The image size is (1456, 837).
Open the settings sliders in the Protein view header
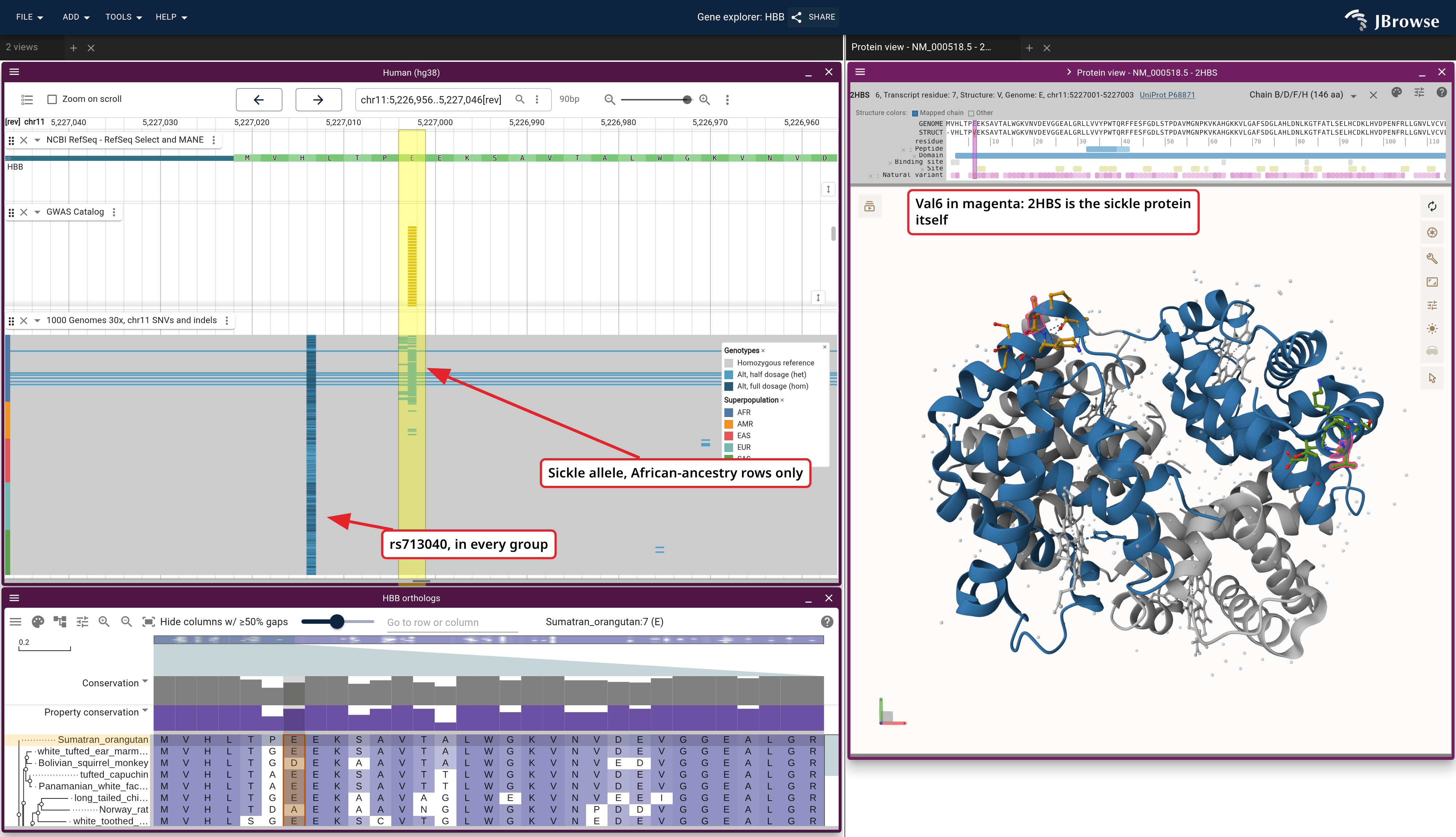[x=1419, y=92]
